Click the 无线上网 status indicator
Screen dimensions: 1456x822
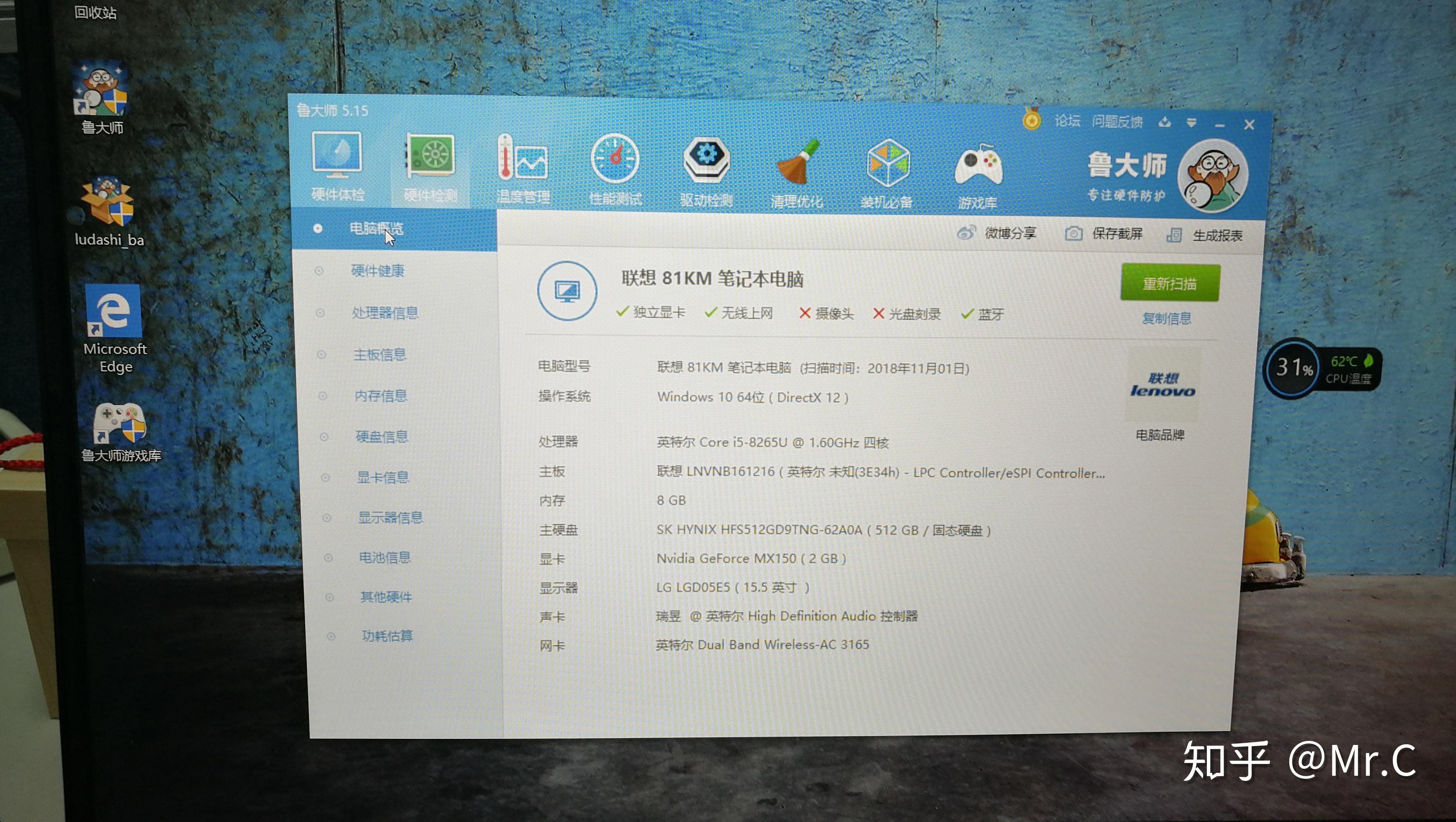[x=739, y=313]
